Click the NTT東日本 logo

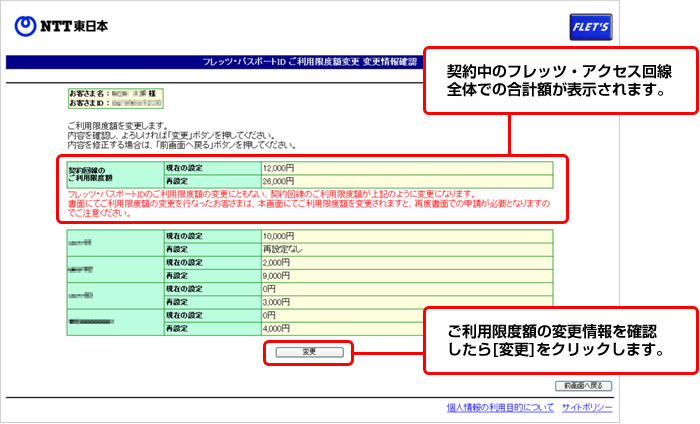click(65, 25)
